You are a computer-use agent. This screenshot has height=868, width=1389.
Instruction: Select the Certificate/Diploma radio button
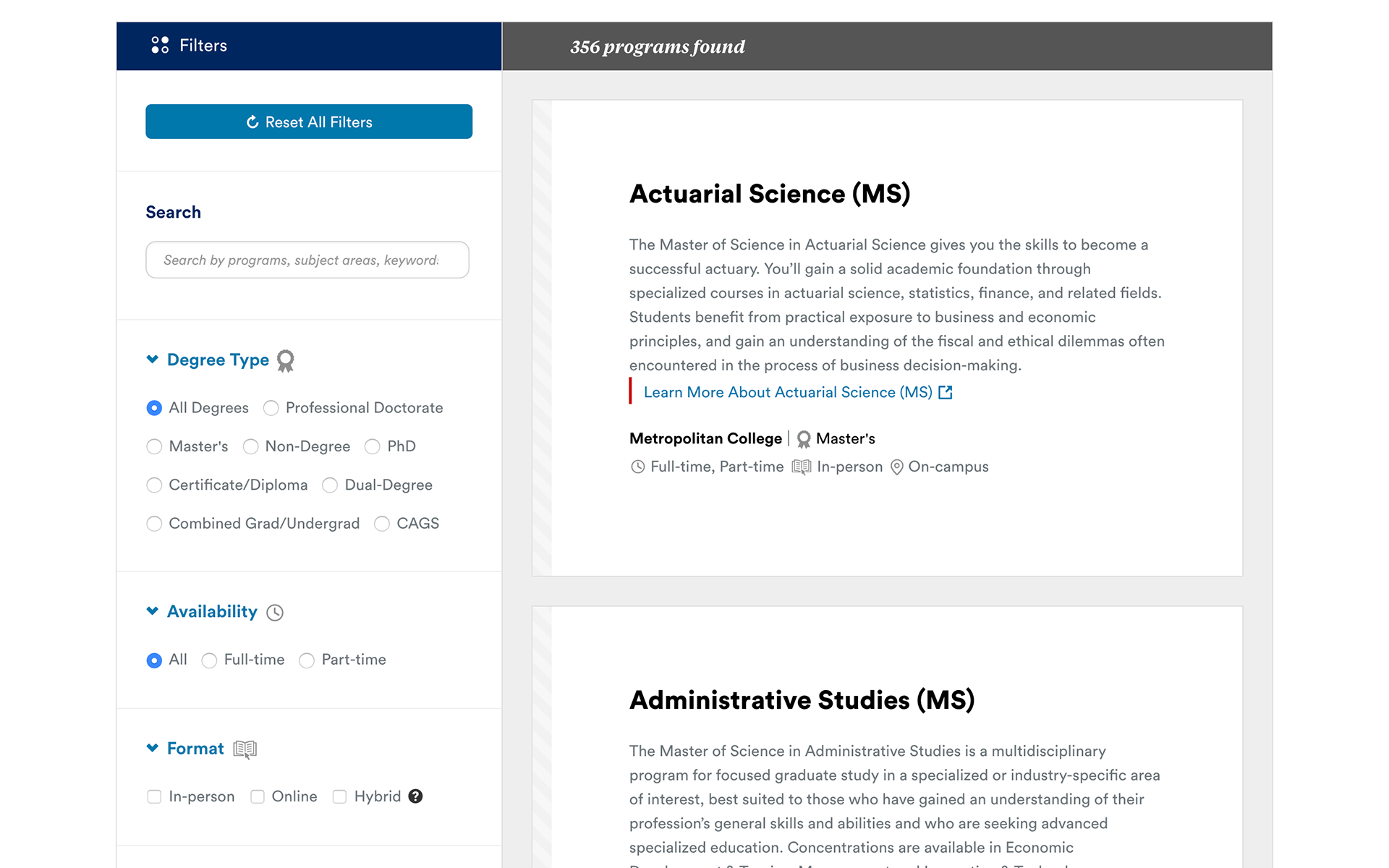point(154,485)
